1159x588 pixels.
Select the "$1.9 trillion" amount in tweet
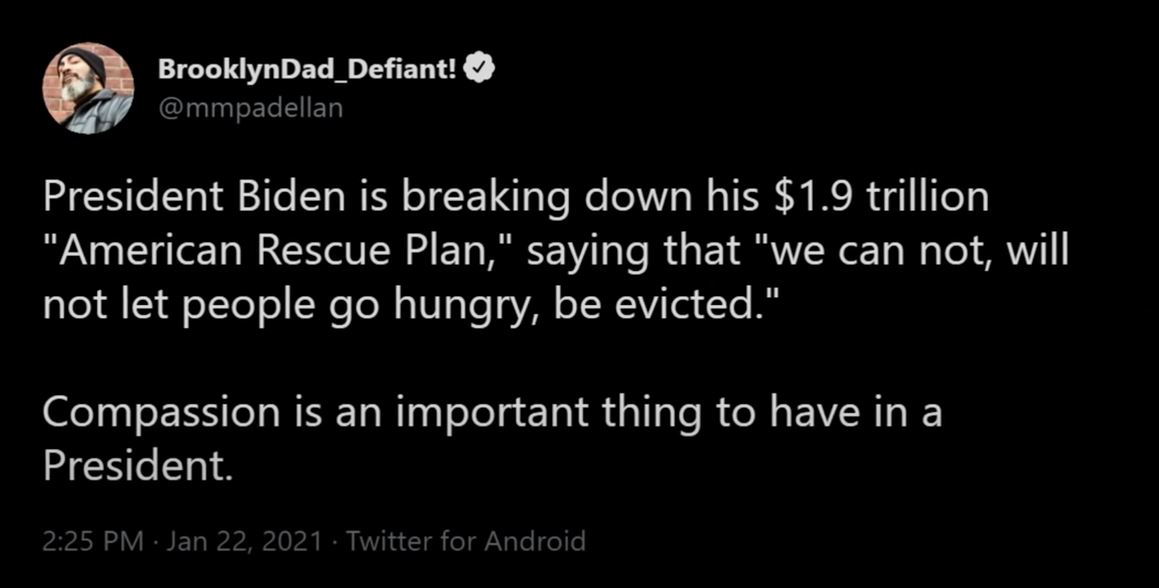(x=881, y=197)
